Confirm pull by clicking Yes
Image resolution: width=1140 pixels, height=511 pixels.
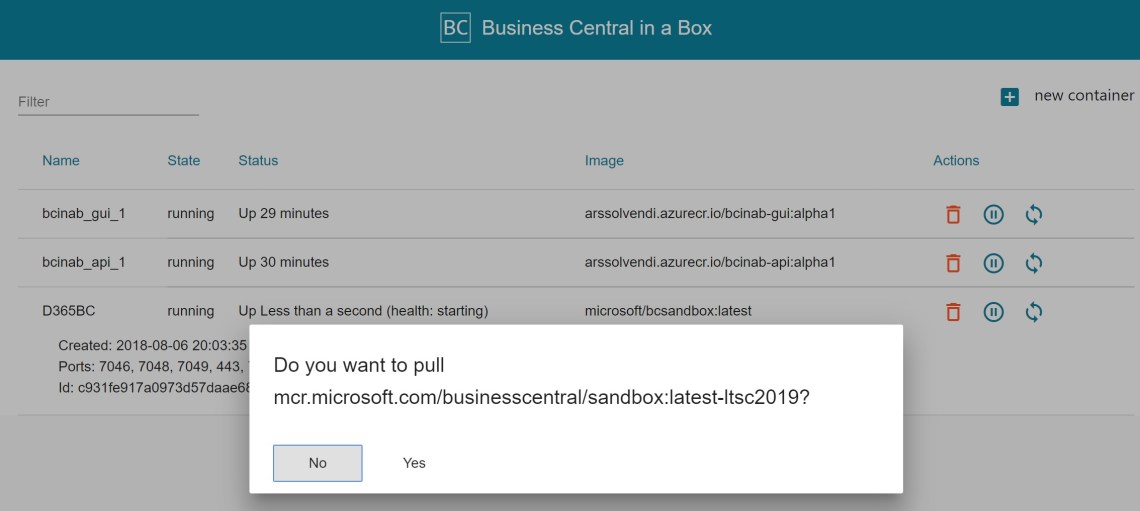pos(414,463)
